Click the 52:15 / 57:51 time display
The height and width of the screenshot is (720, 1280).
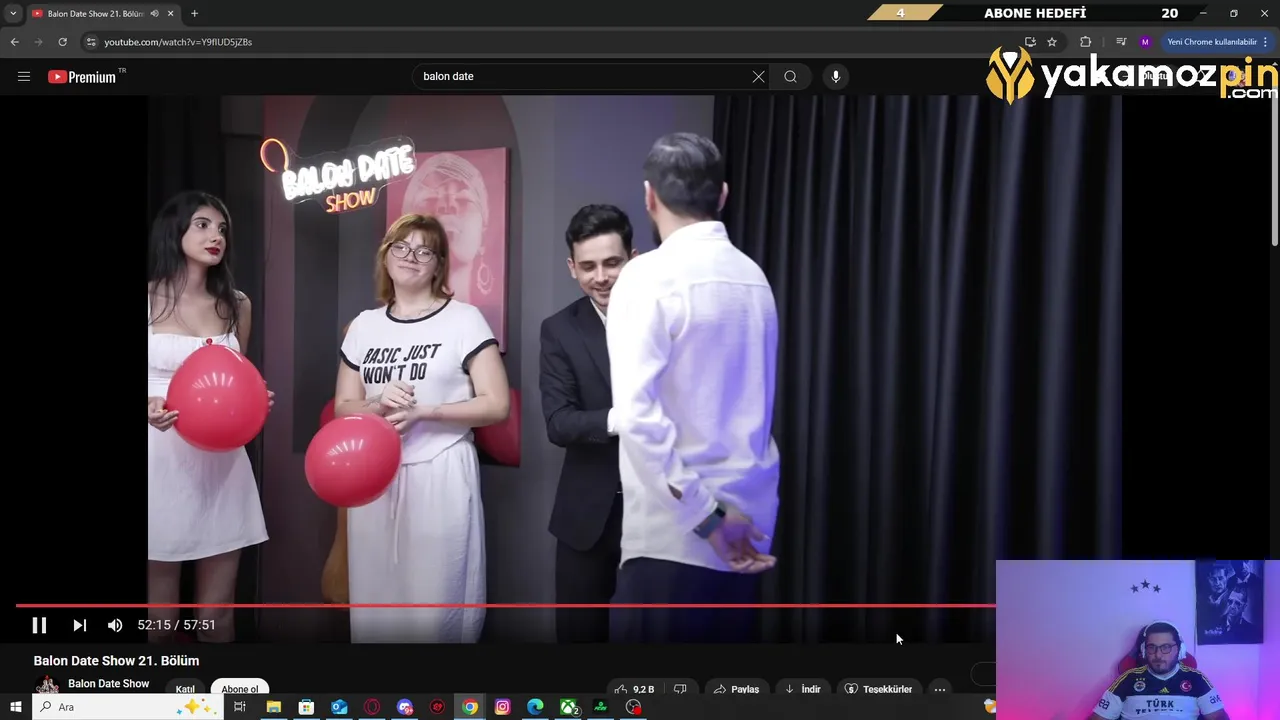[177, 625]
